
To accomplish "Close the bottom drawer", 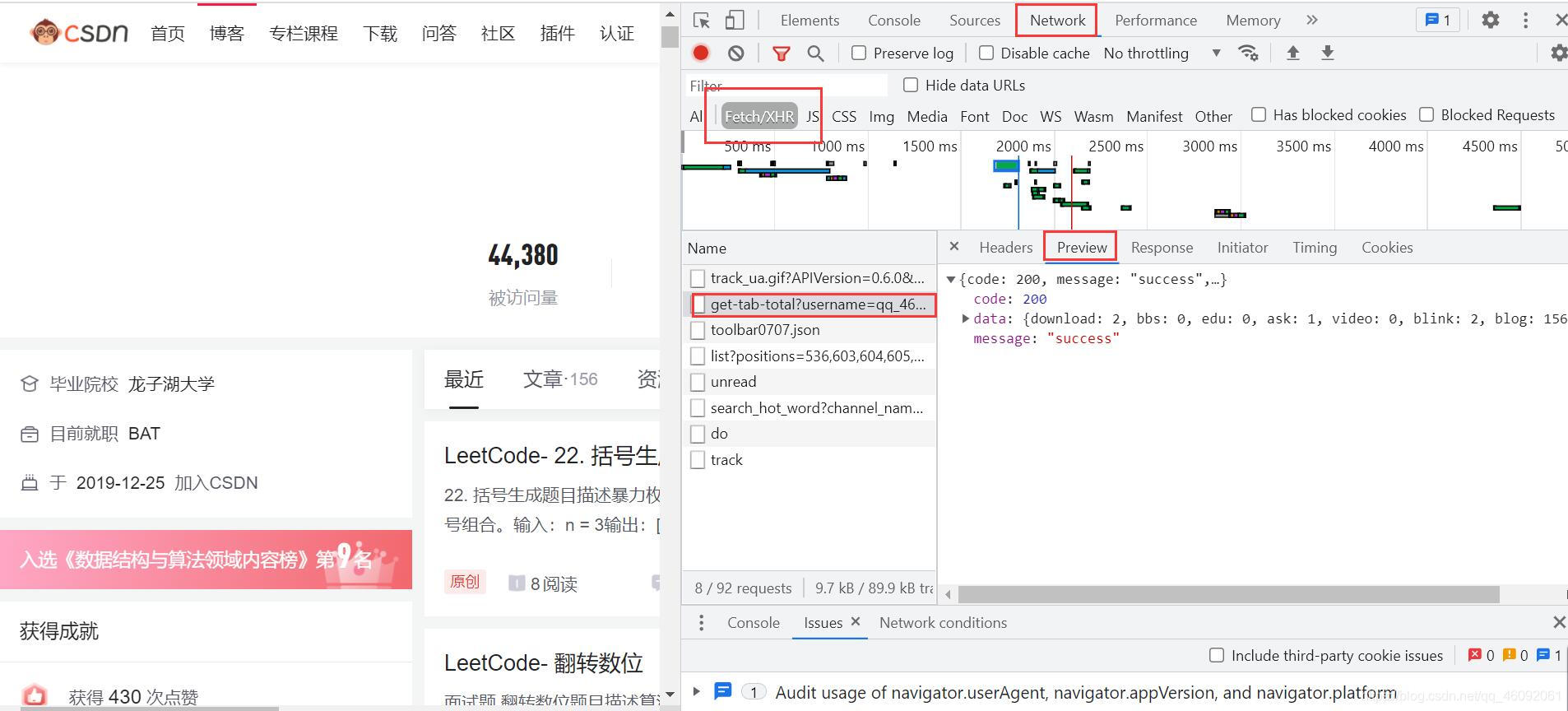I will [1558, 622].
